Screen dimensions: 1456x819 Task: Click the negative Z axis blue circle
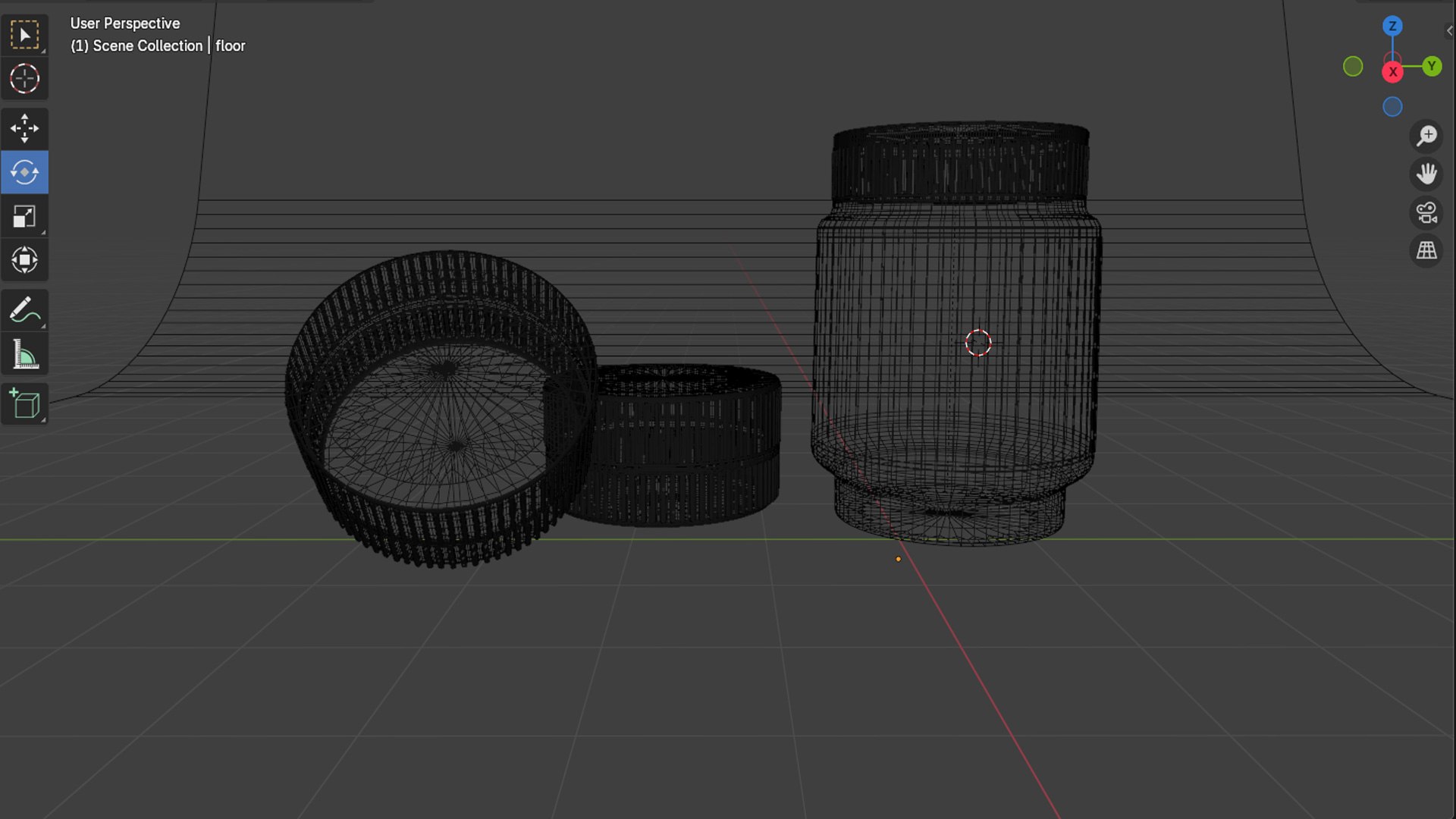point(1392,107)
